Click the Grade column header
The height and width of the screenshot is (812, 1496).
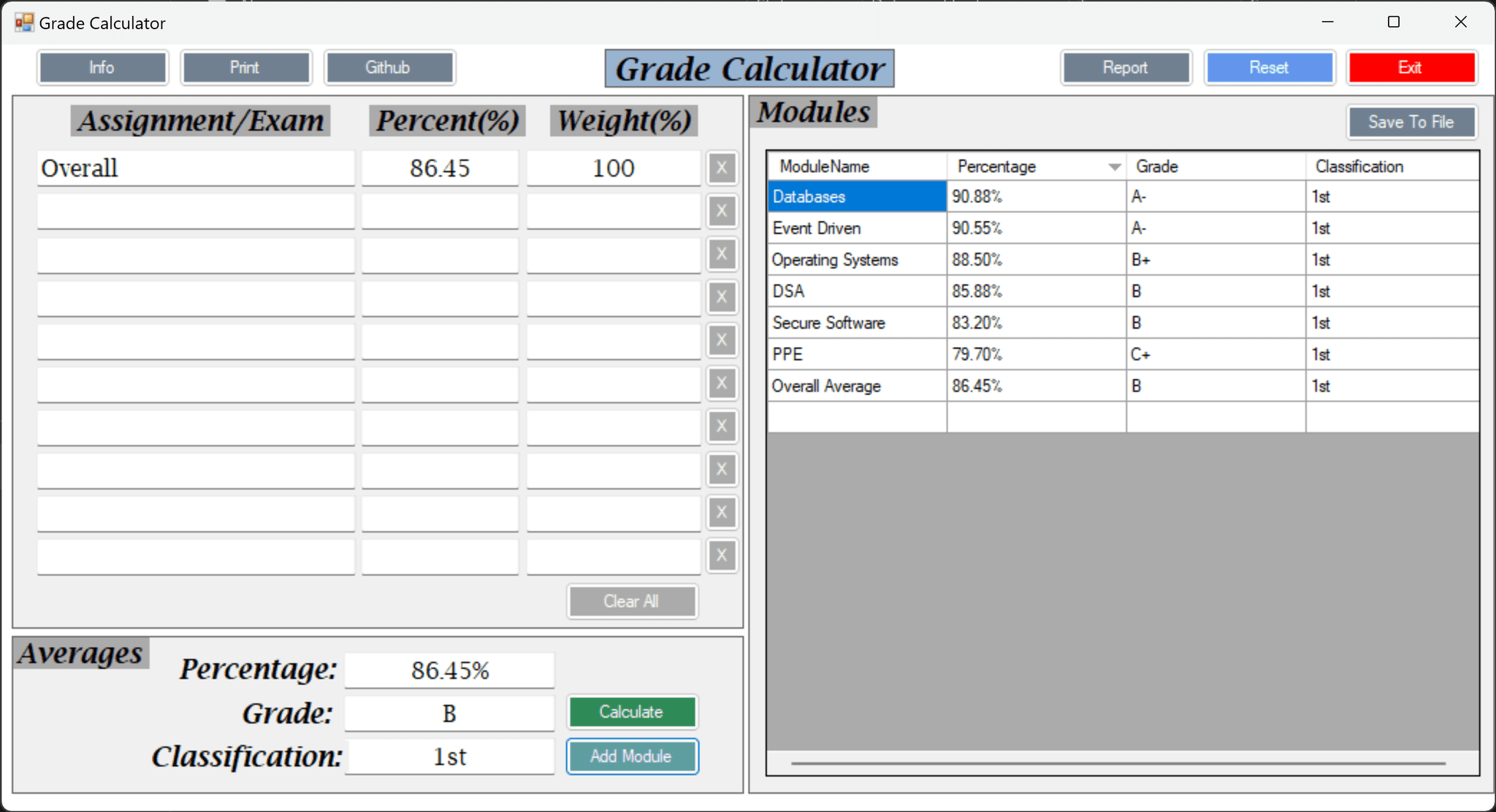[1215, 166]
